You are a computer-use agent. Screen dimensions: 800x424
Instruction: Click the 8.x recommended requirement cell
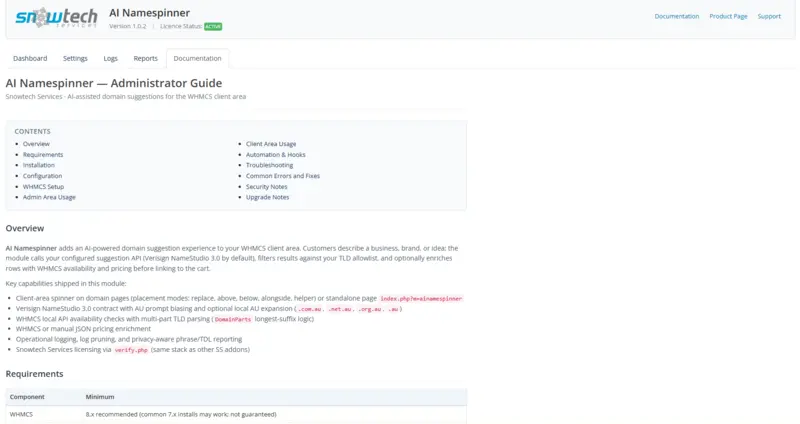[181, 414]
